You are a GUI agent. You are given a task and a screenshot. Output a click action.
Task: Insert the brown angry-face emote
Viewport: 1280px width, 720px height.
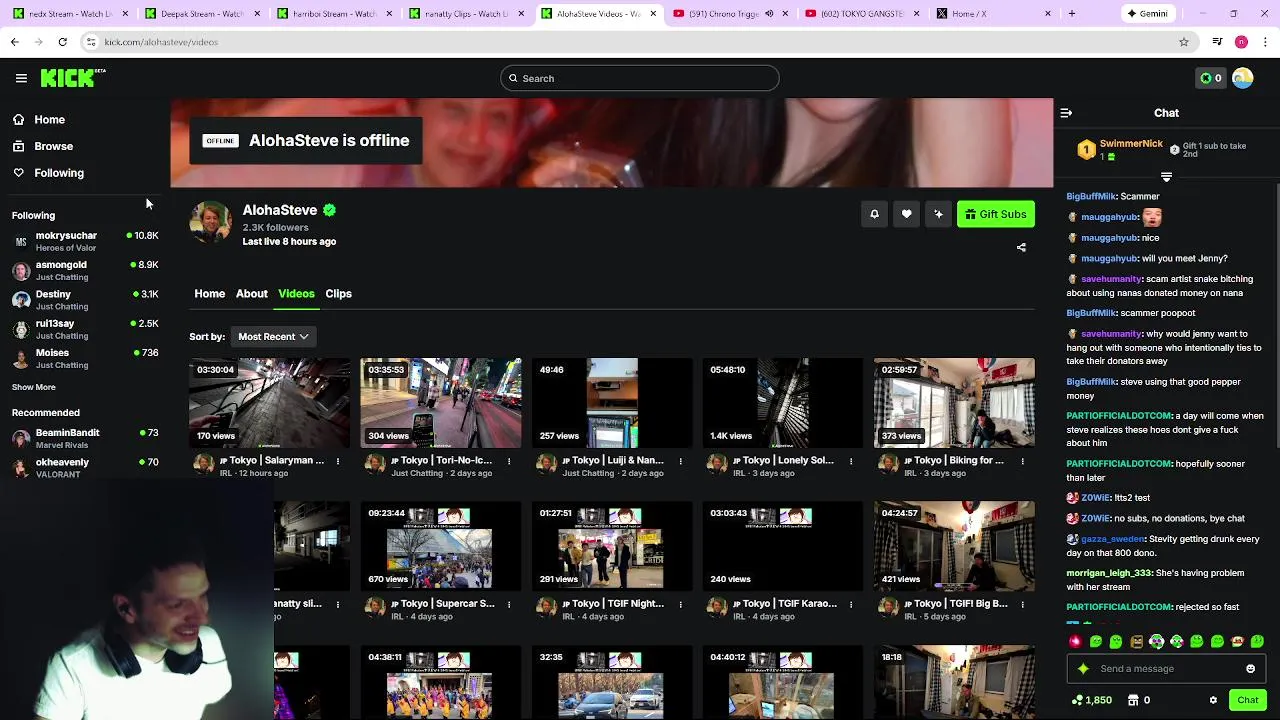1136,641
